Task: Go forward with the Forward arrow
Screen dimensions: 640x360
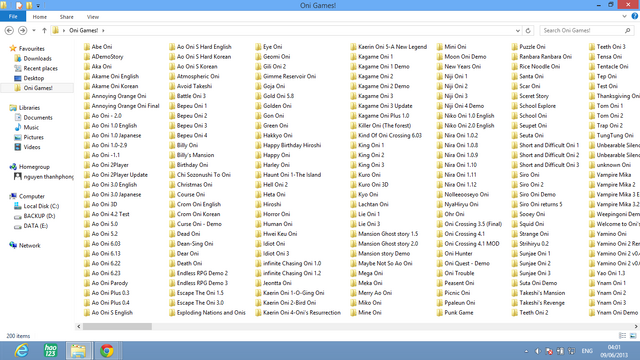Action: point(23,30)
